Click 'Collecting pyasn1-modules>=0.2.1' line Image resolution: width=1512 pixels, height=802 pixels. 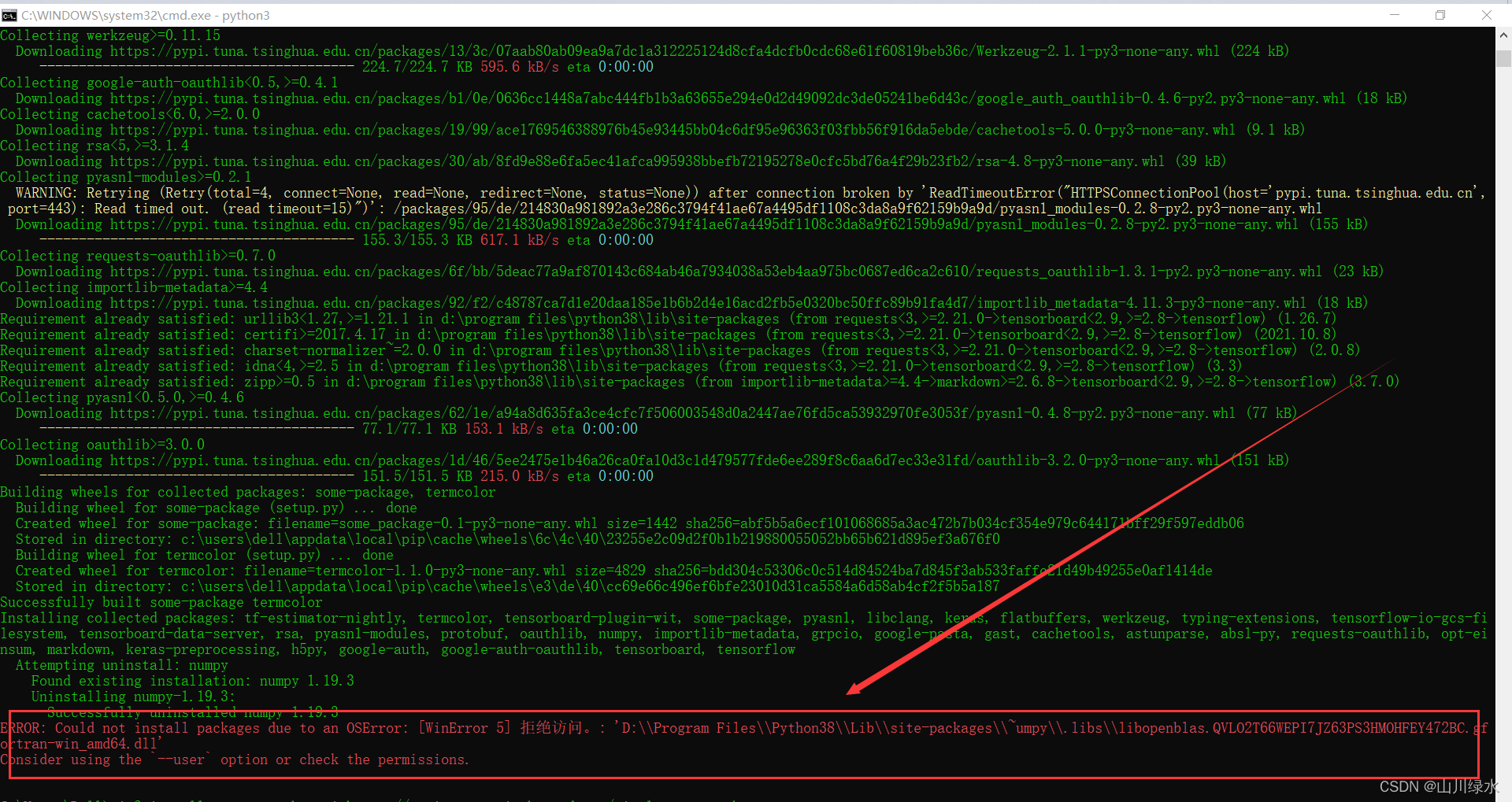[x=126, y=177]
